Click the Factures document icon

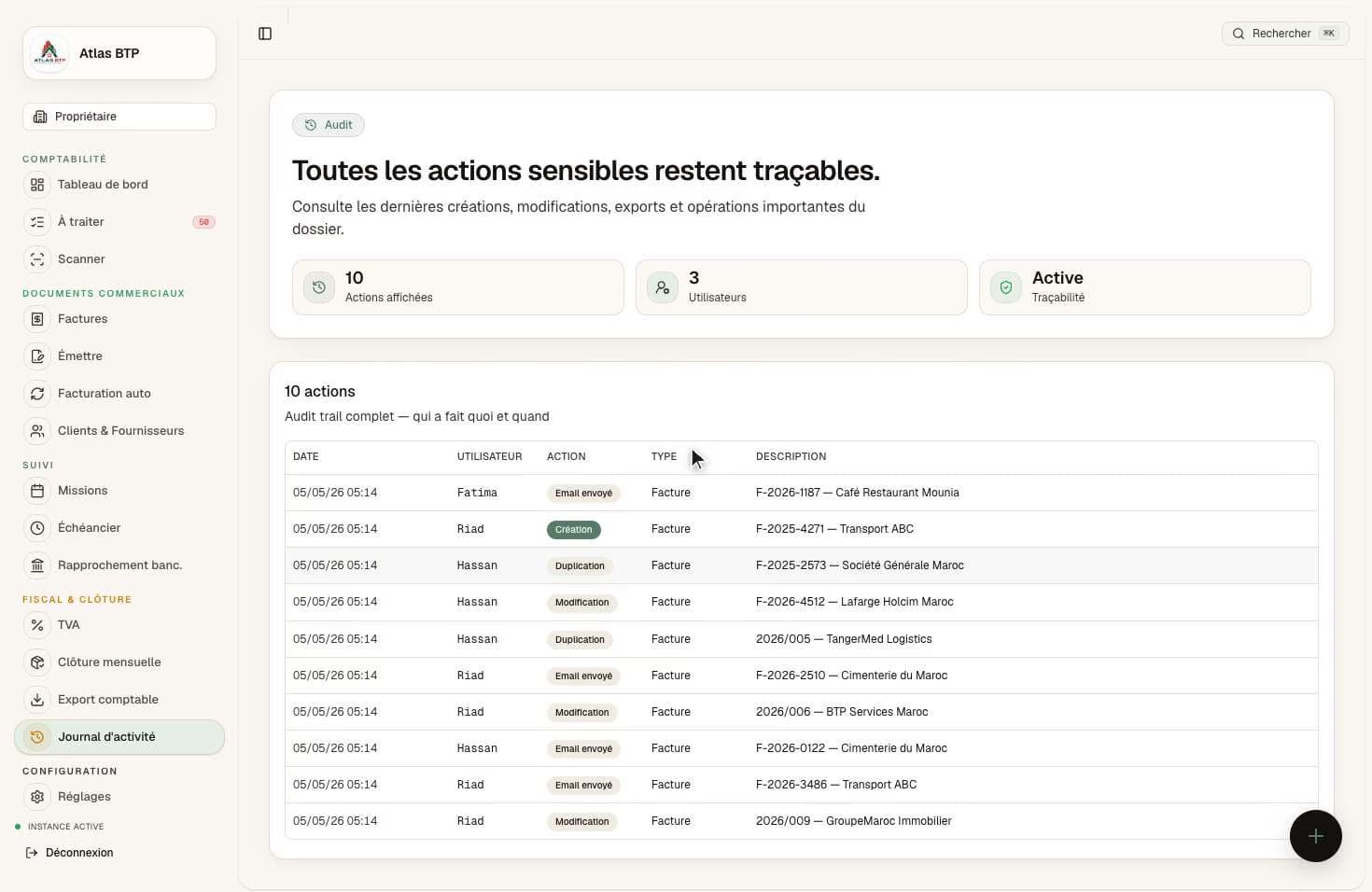click(x=37, y=319)
